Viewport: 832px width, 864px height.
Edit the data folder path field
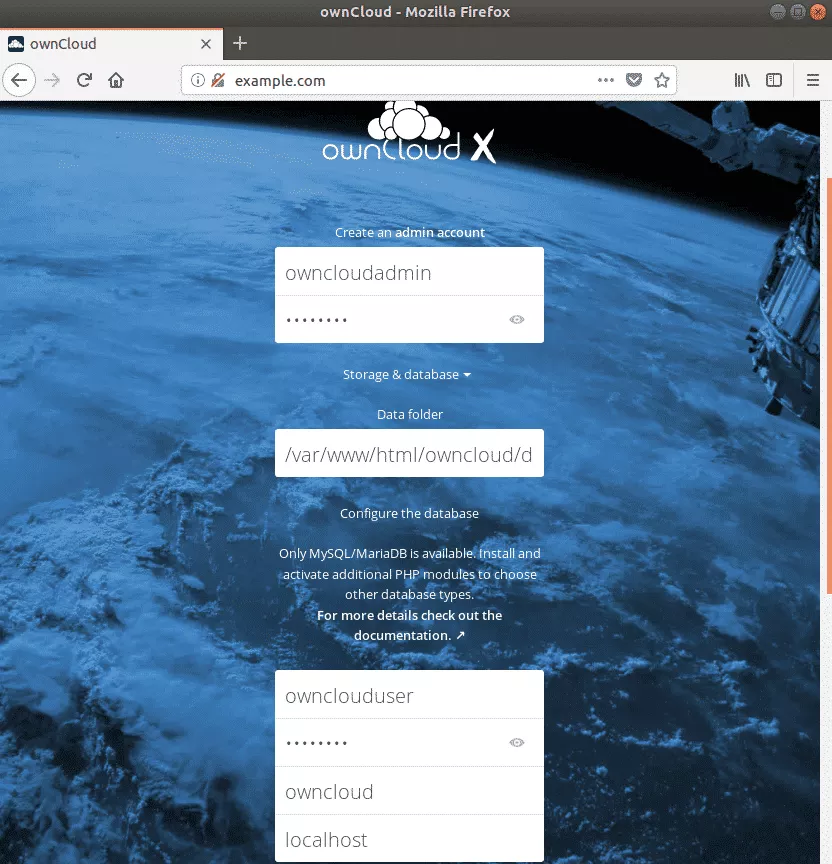click(x=409, y=453)
